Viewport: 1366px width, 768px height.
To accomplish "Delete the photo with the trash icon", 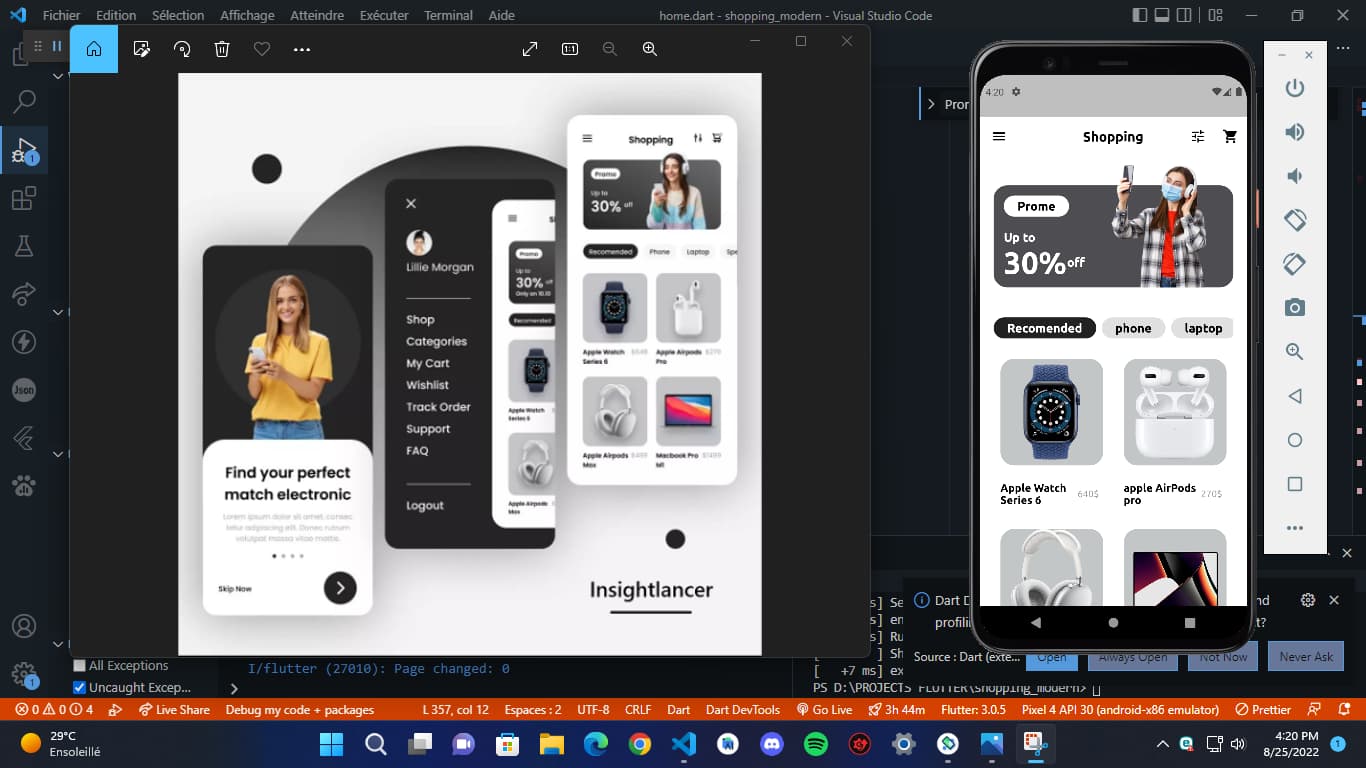I will pyautogui.click(x=222, y=49).
